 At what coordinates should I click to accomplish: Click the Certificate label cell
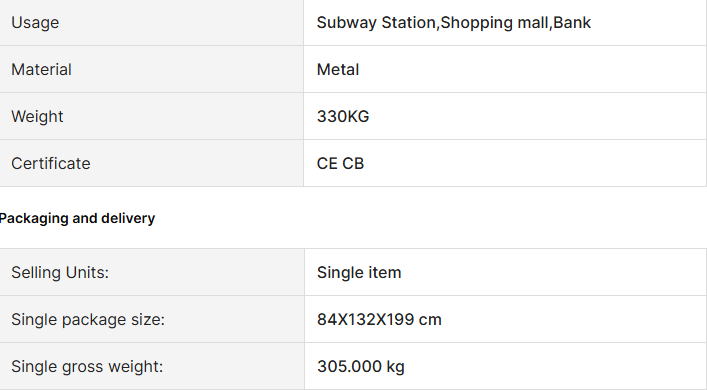[152, 163]
